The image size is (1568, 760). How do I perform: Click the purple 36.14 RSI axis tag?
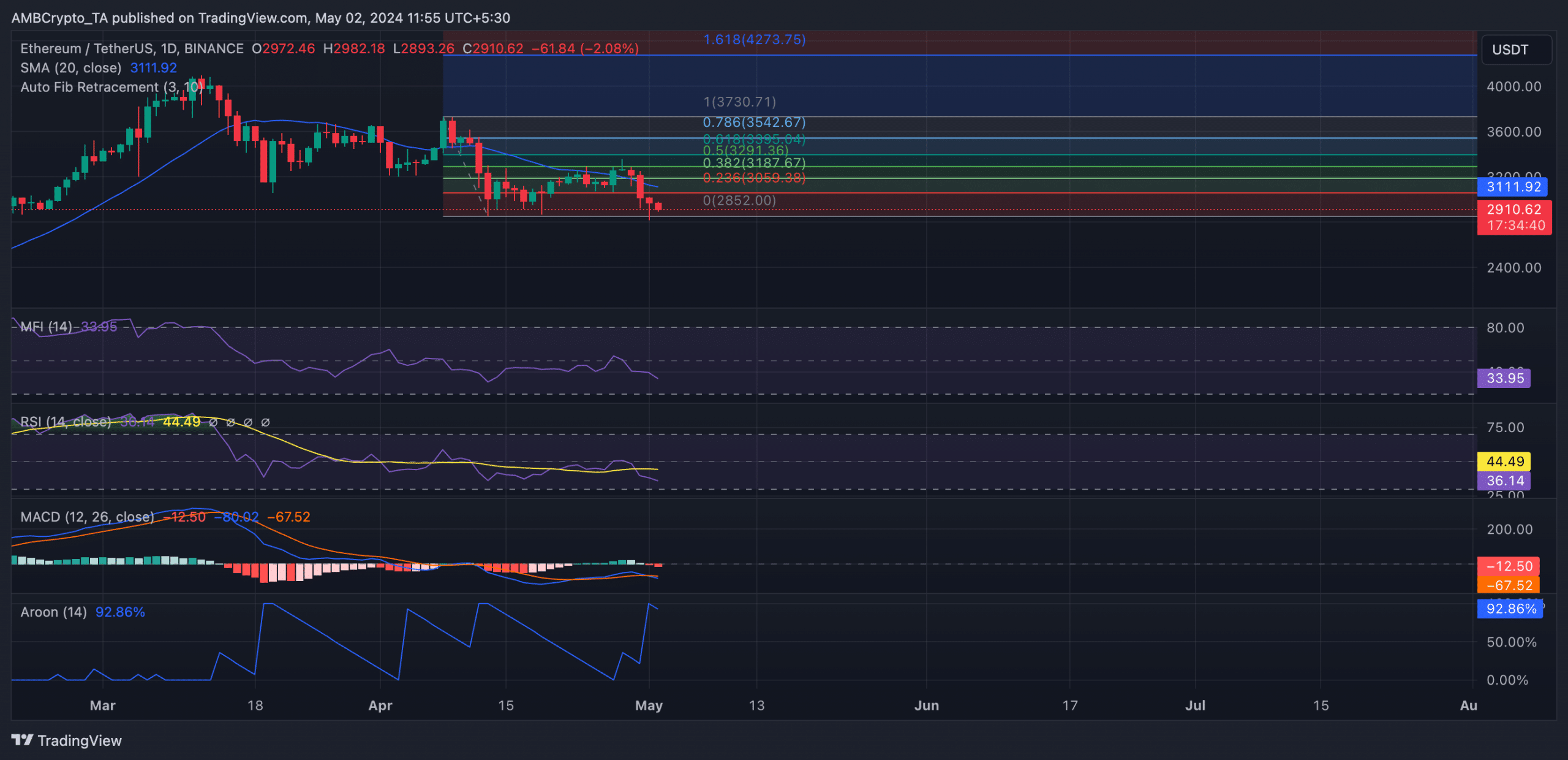[1504, 481]
